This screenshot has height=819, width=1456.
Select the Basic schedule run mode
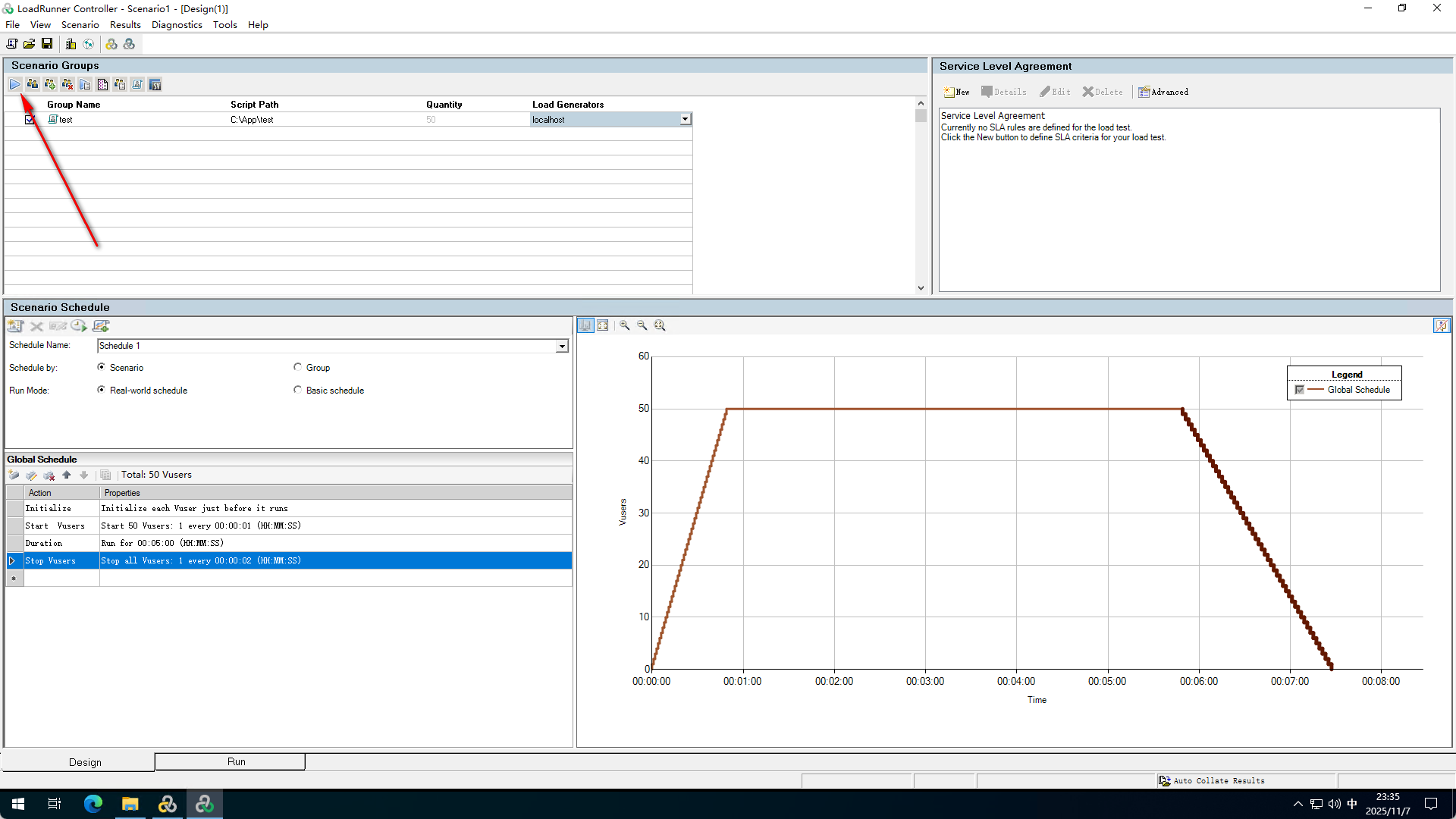[x=298, y=390]
